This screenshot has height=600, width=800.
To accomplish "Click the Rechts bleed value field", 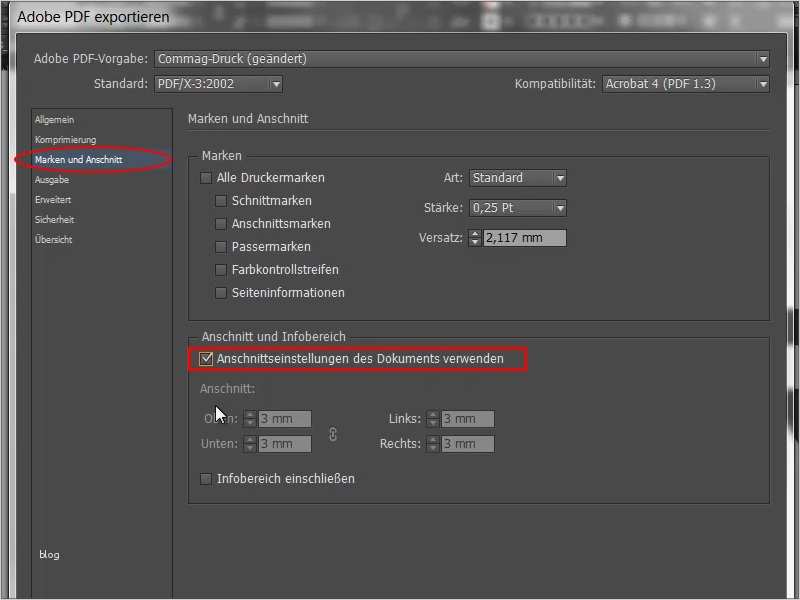I will tap(467, 444).
